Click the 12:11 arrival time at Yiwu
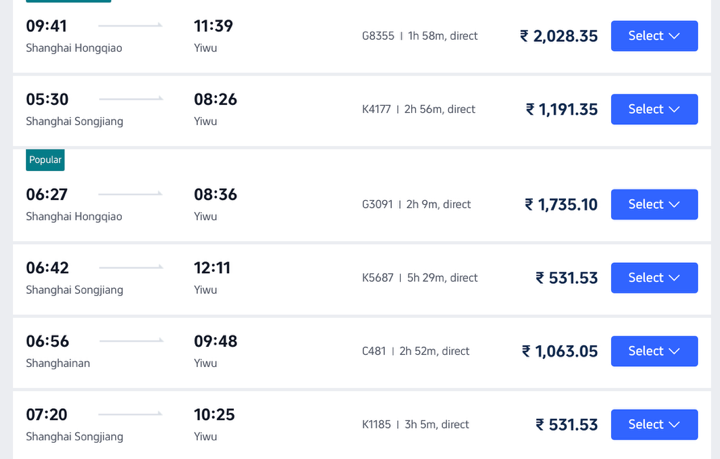This screenshot has height=459, width=720. (212, 268)
